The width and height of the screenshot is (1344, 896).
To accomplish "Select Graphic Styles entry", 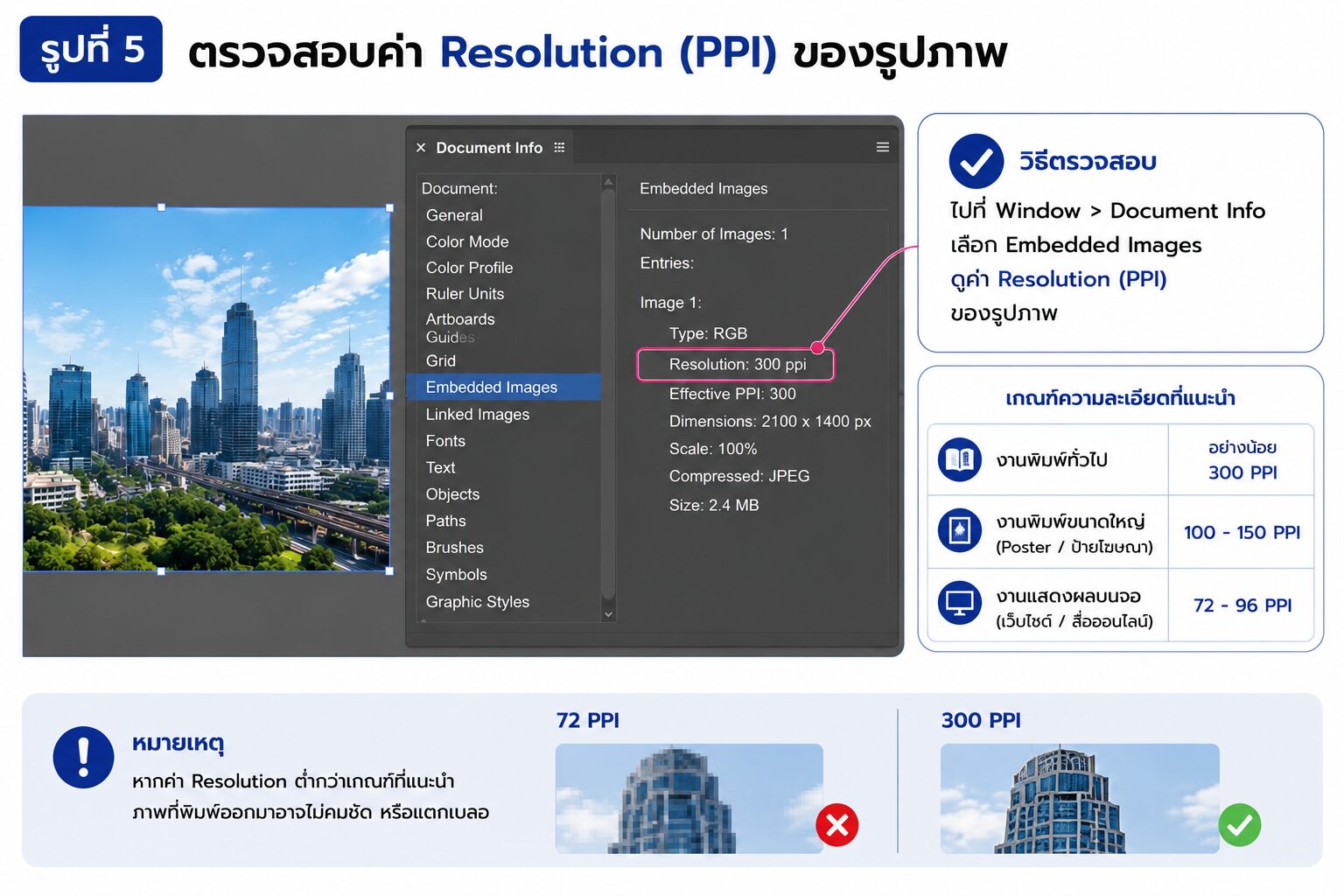I will click(x=477, y=602).
